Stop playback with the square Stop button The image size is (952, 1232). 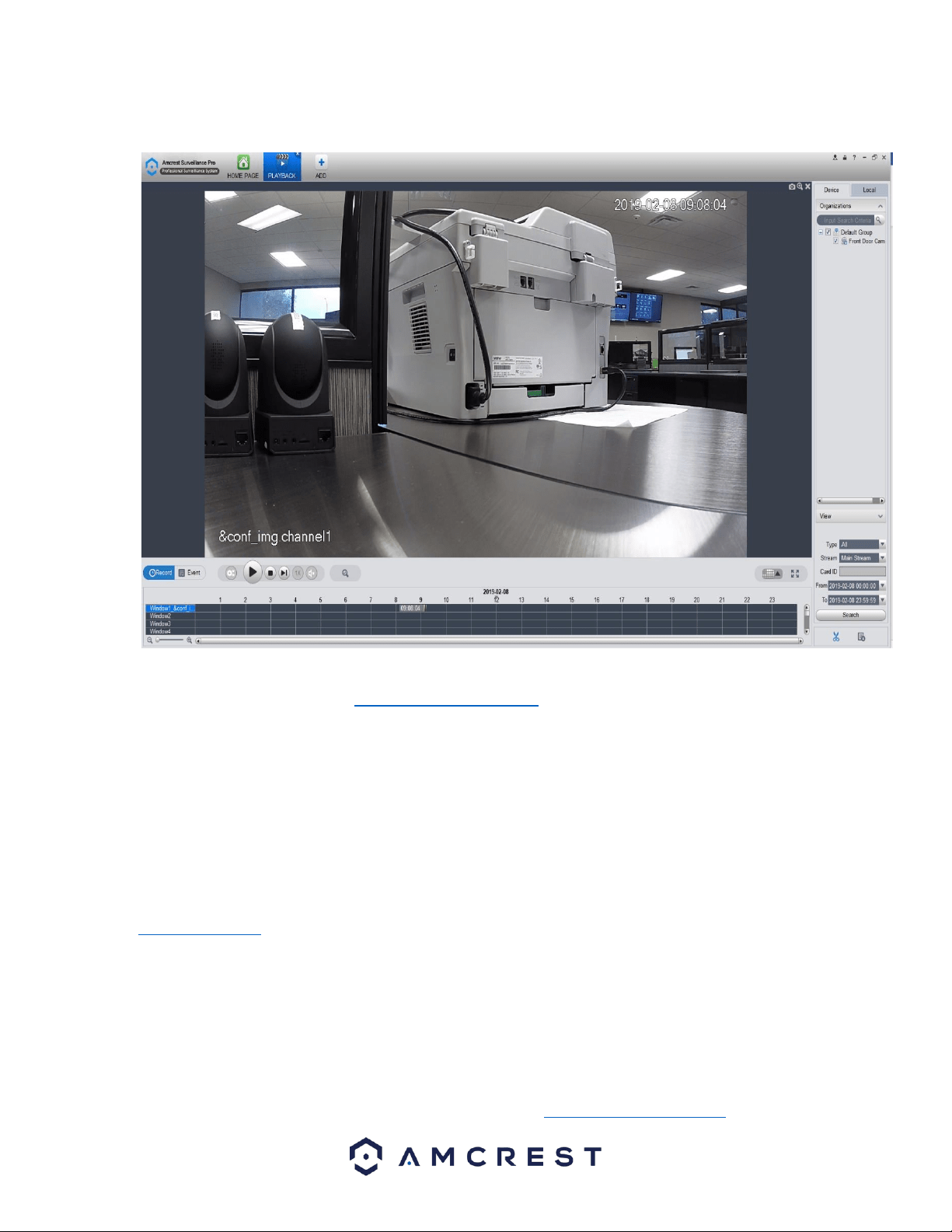pyautogui.click(x=270, y=573)
